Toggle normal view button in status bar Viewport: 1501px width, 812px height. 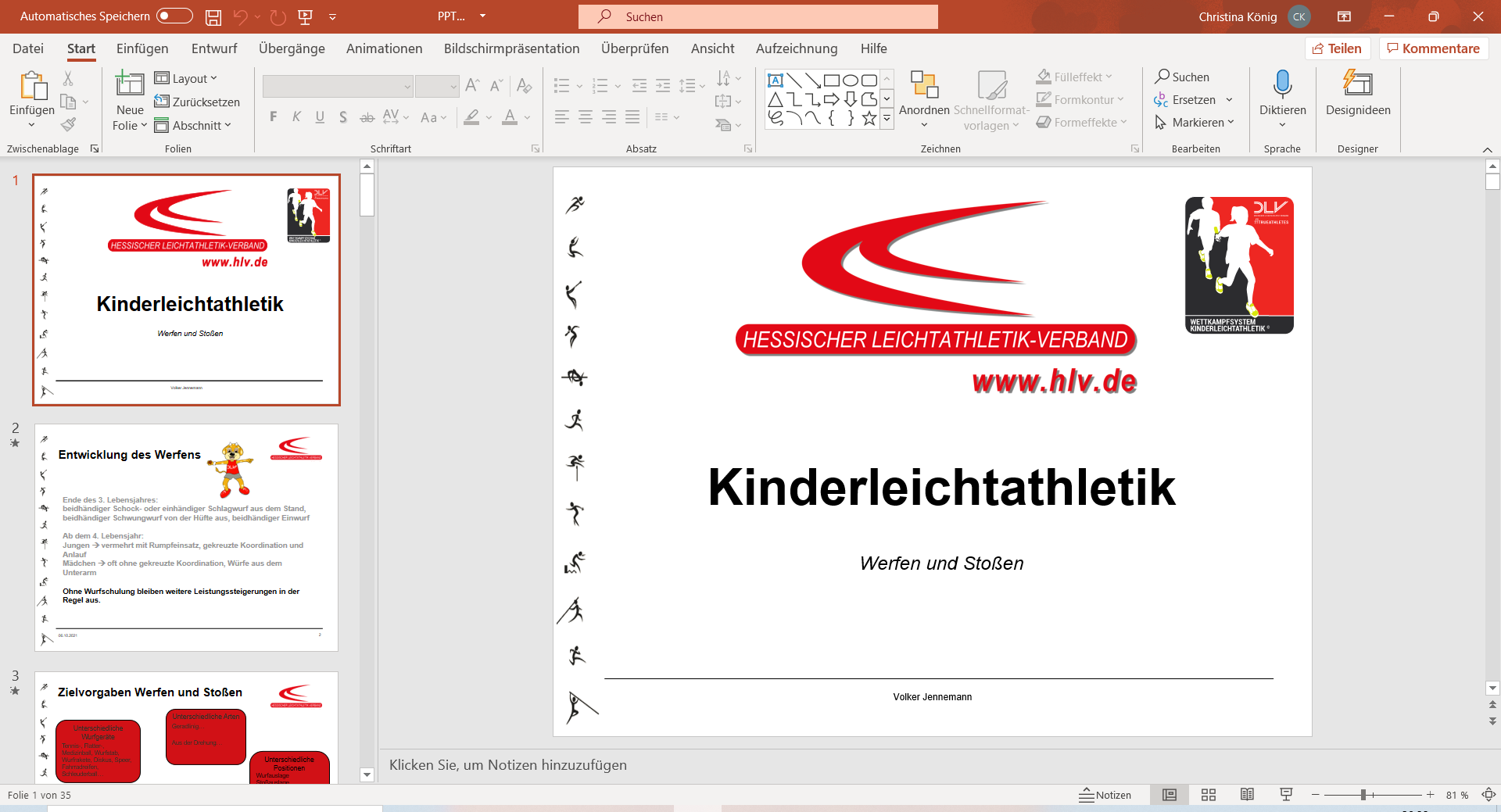[x=1170, y=795]
